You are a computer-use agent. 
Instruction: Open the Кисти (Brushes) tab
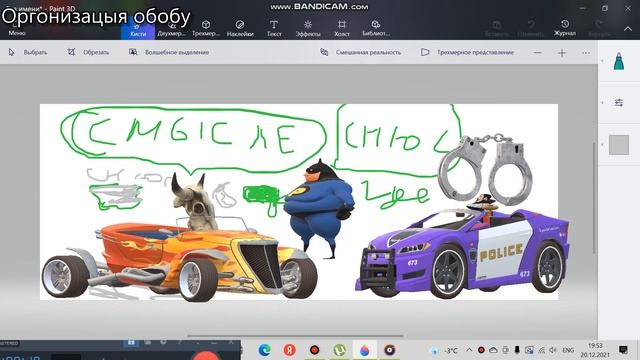click(x=138, y=30)
